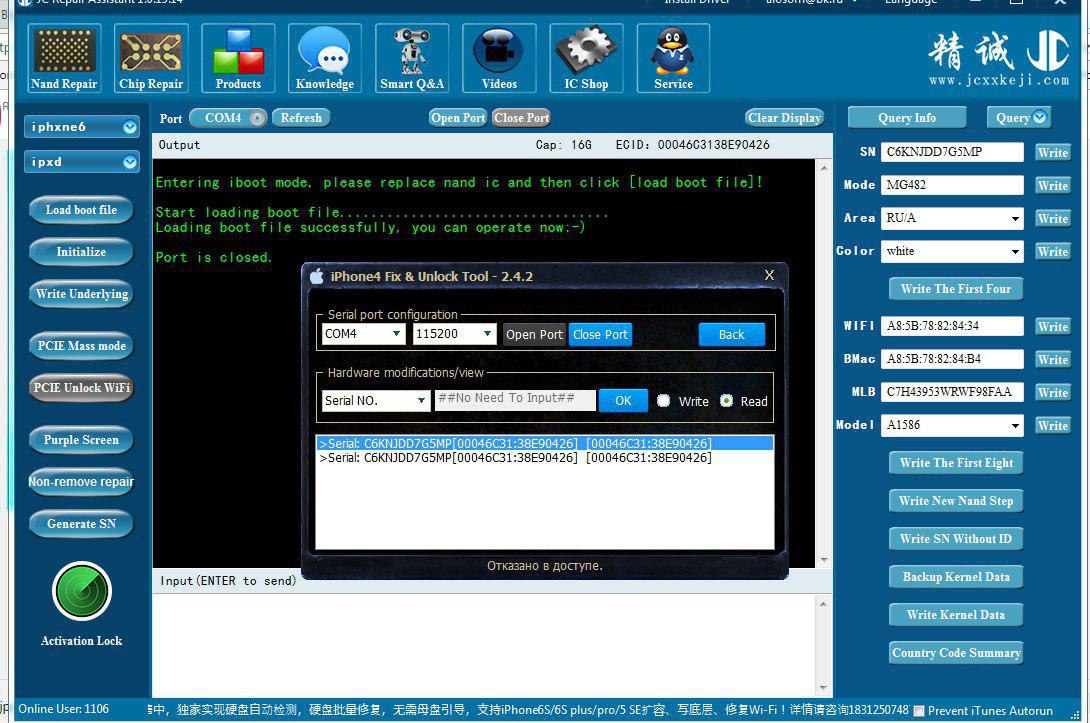Open the Service penguin icon

[x=673, y=58]
